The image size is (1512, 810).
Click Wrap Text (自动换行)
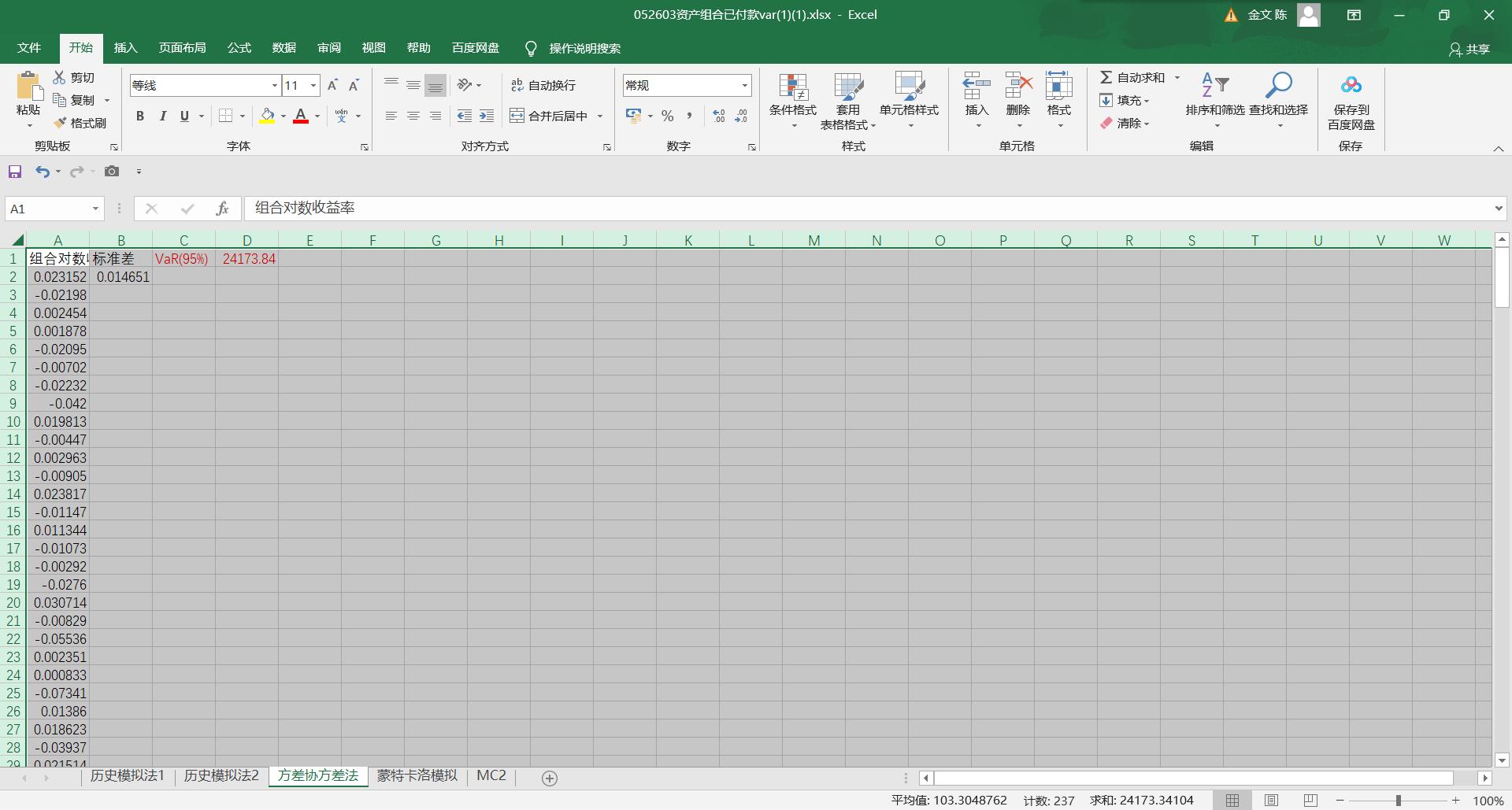543,85
